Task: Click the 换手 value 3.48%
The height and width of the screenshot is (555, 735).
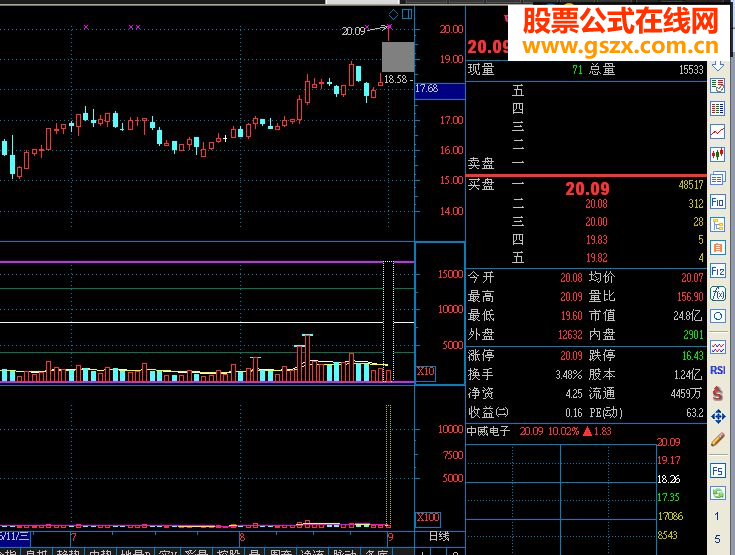Action: 569,375
